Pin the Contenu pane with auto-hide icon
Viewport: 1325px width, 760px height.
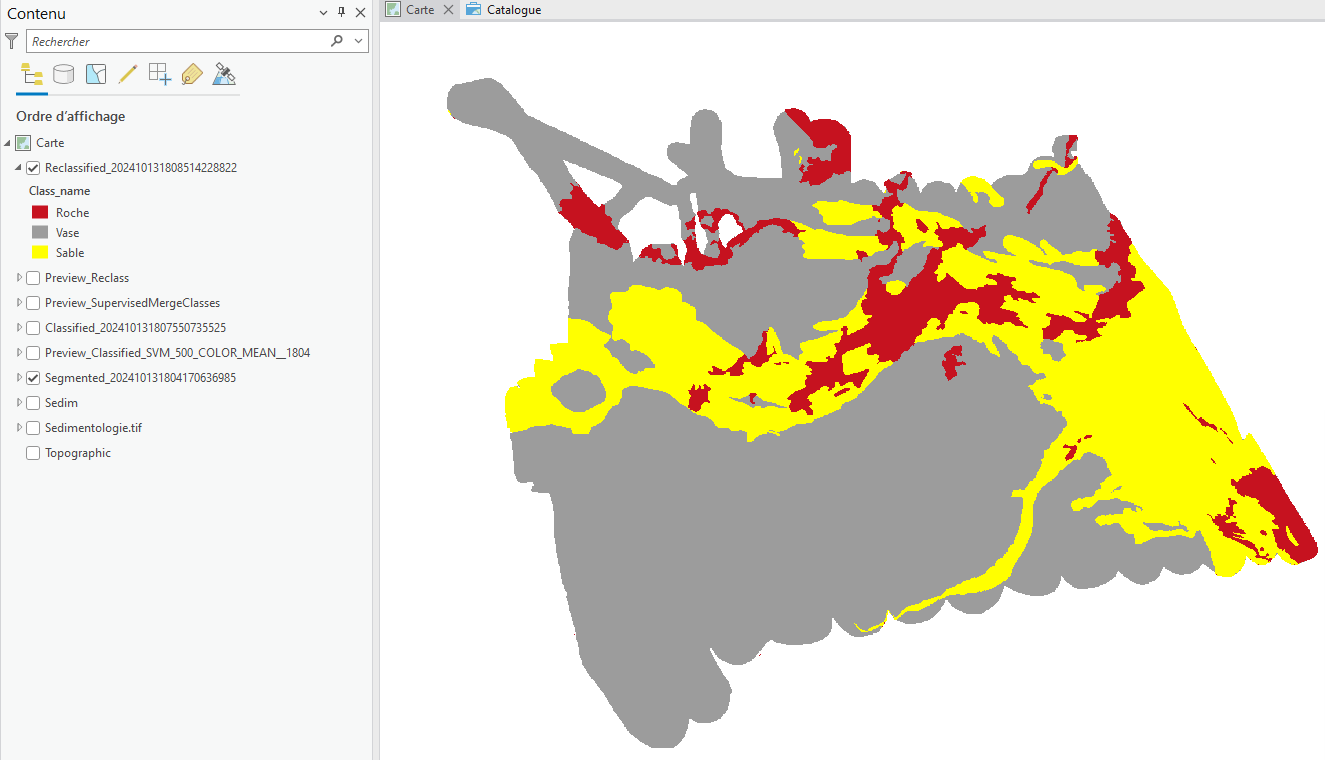click(x=341, y=13)
